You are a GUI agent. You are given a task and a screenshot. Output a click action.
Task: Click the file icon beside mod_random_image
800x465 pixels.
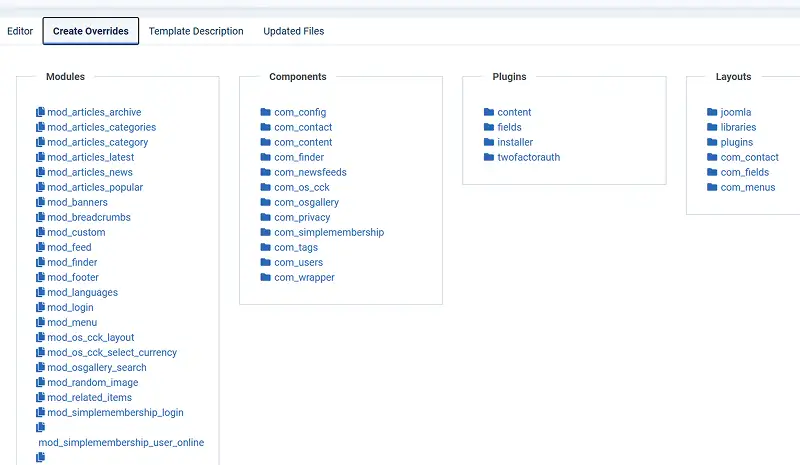click(x=40, y=382)
